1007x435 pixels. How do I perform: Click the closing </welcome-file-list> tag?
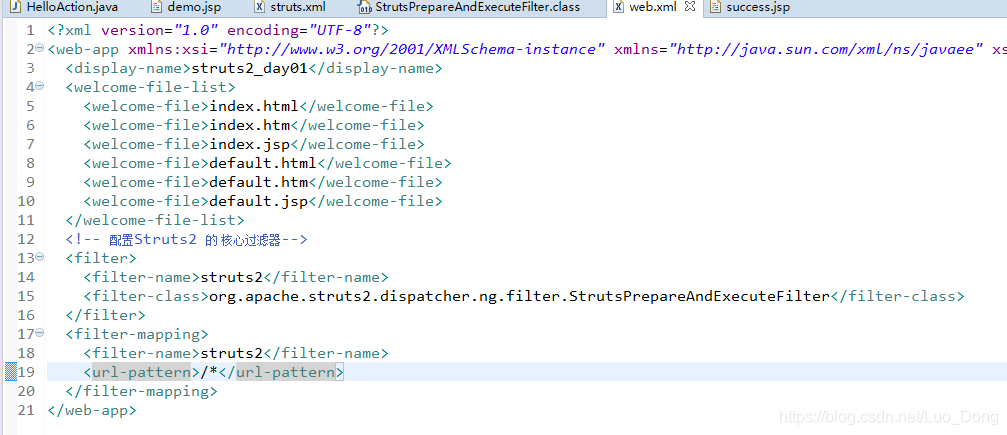point(155,220)
